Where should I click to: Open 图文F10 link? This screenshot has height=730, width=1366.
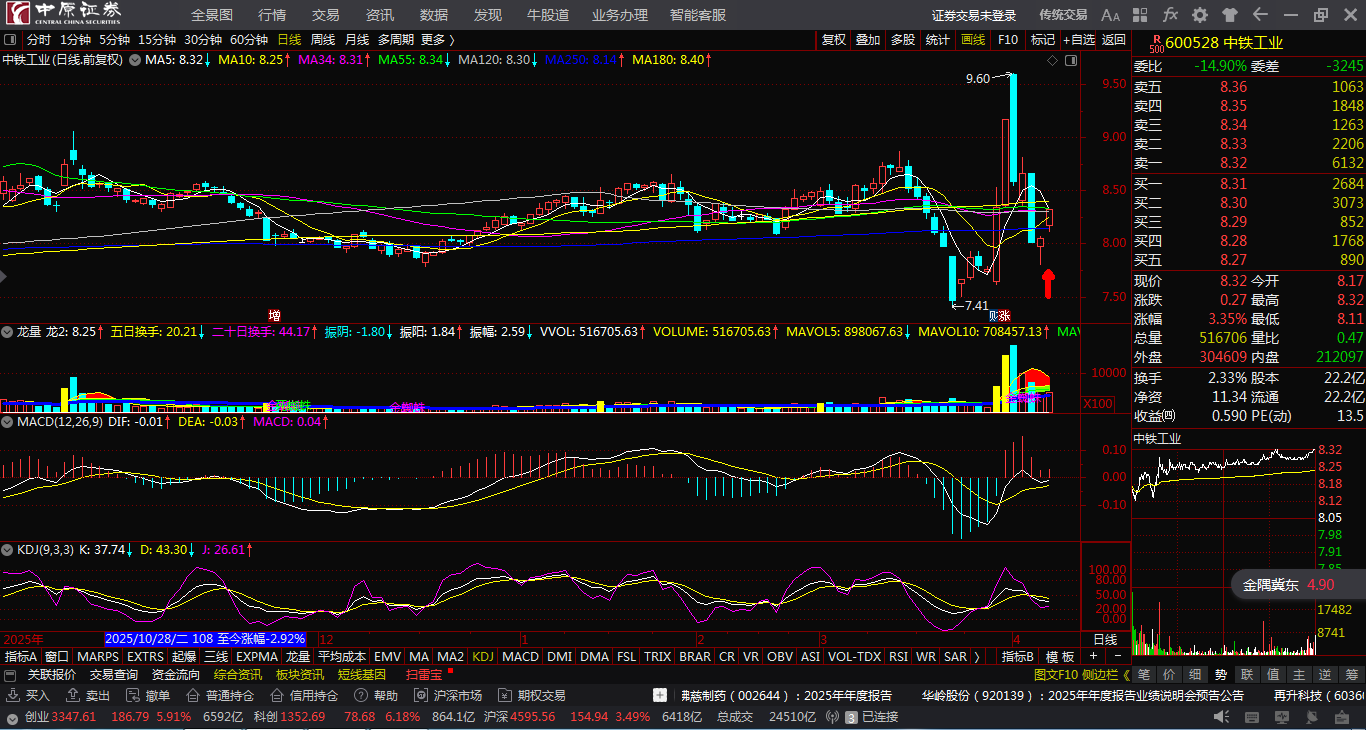[1056, 674]
